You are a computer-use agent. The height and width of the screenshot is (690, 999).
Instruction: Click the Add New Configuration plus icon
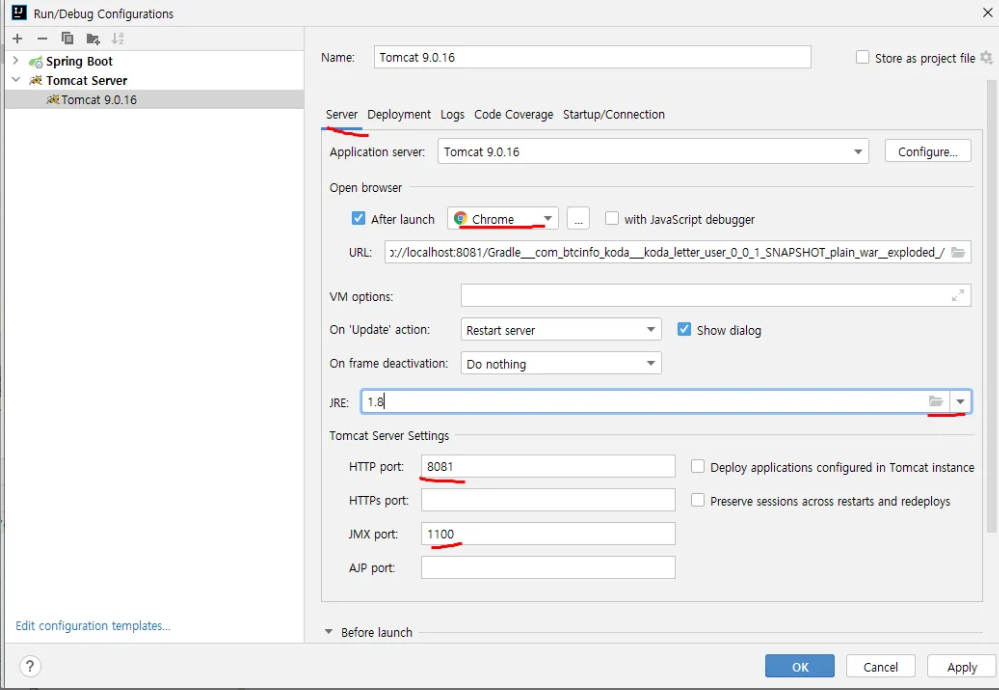[17, 39]
